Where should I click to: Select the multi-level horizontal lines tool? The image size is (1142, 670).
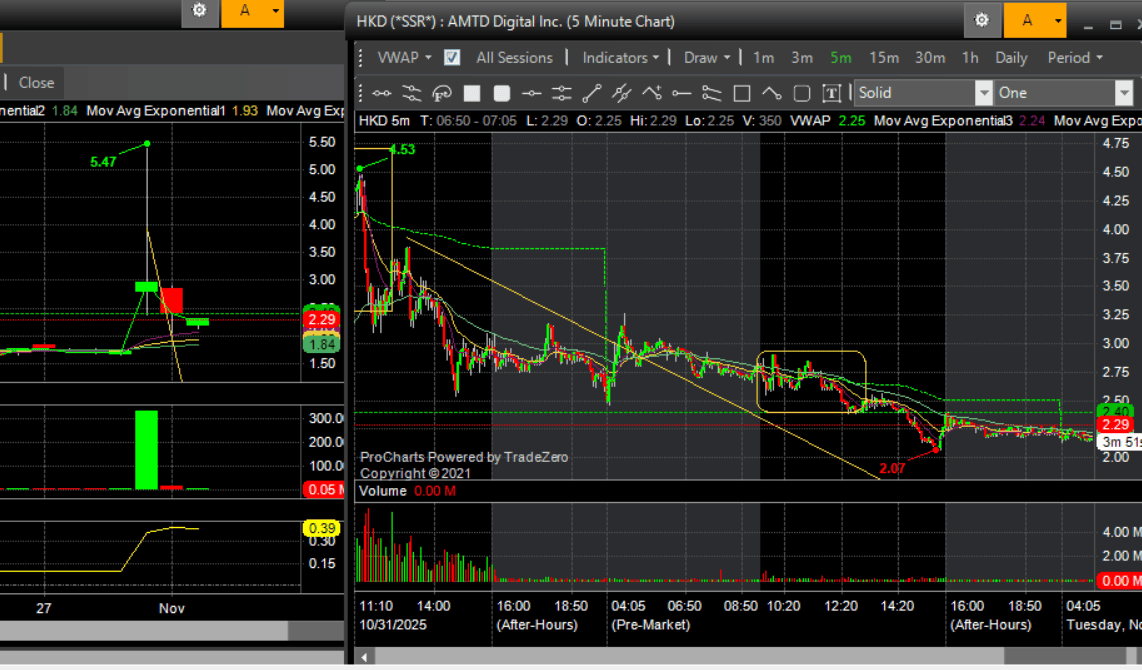tap(562, 93)
